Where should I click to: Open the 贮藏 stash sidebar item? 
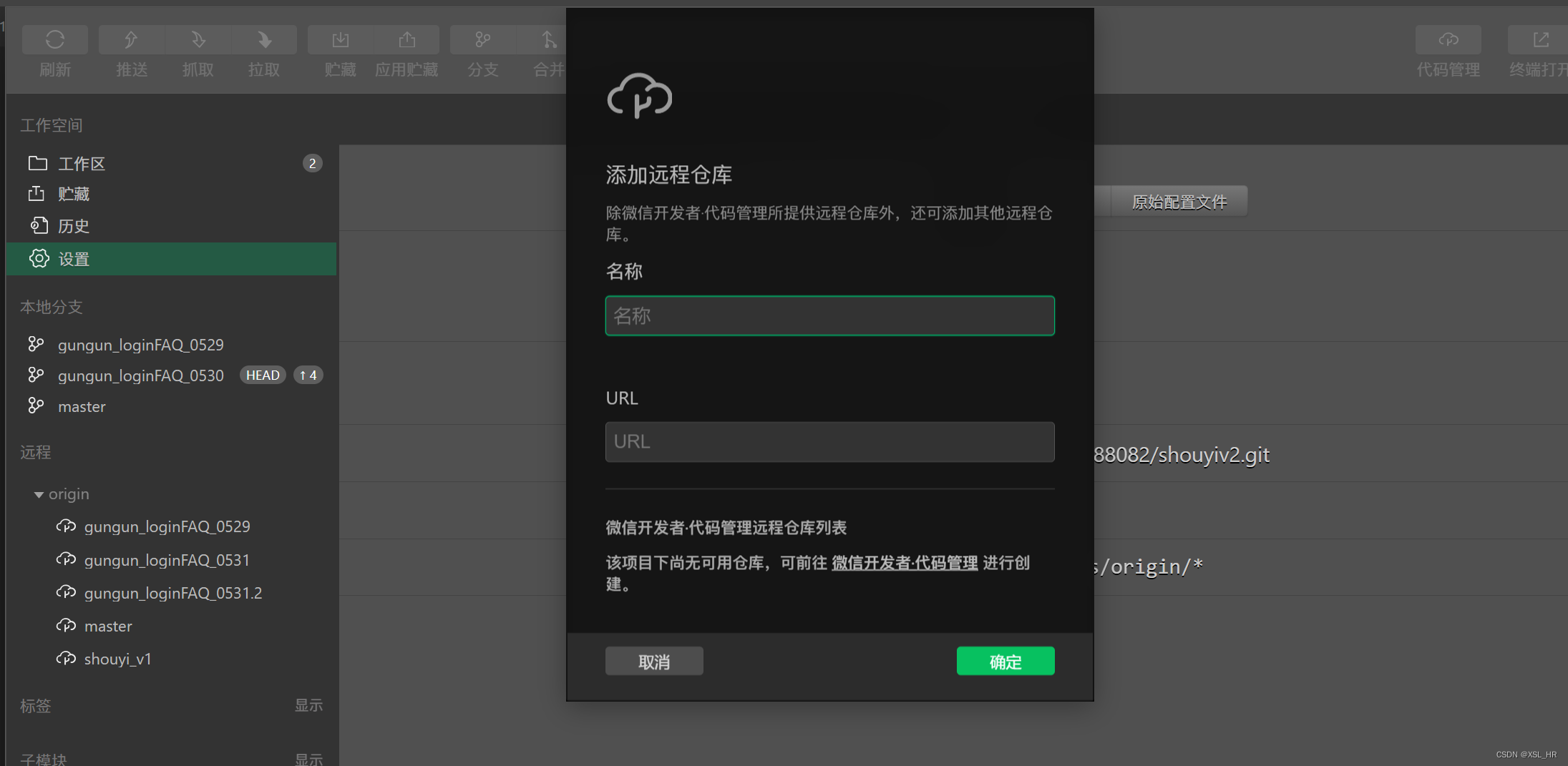(x=172, y=194)
